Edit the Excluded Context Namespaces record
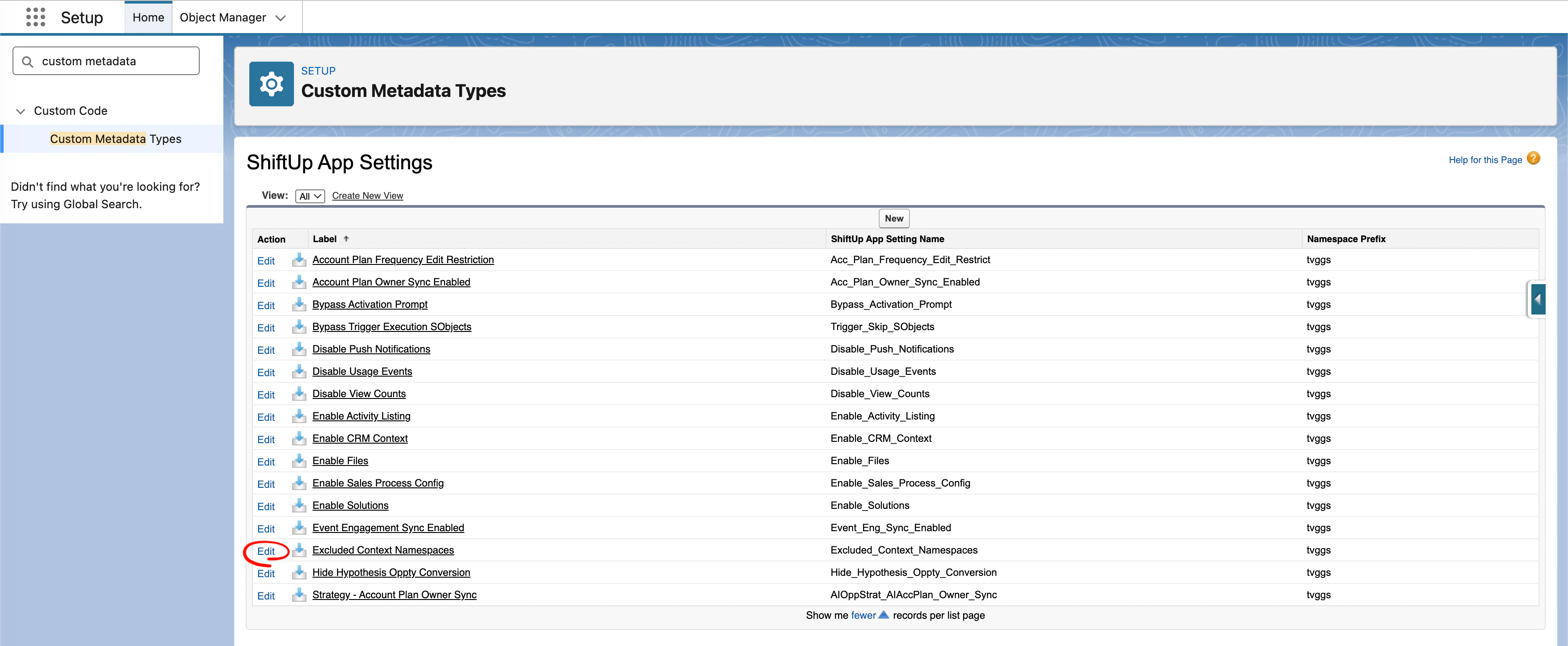The height and width of the screenshot is (646, 1568). pos(266,551)
